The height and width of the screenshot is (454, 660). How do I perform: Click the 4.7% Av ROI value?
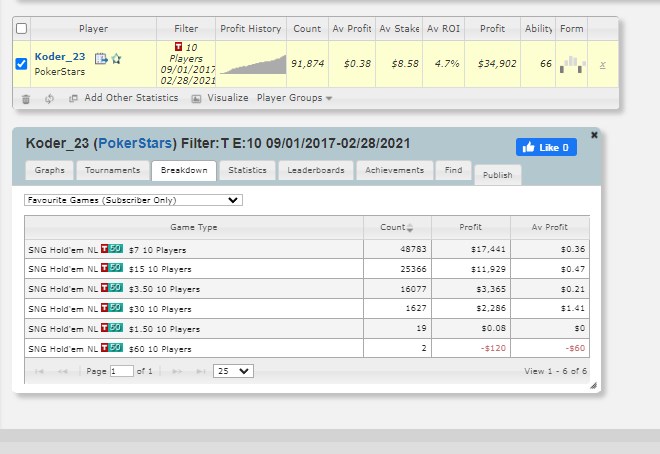tap(447, 64)
